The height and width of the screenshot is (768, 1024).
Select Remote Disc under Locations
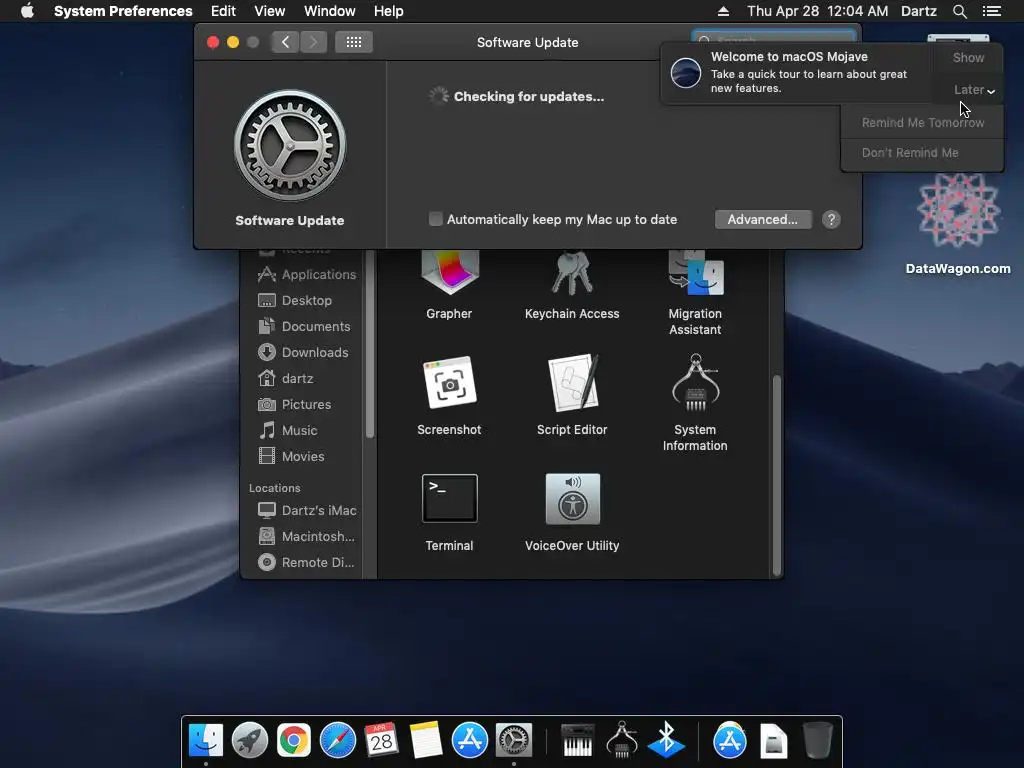(x=307, y=562)
